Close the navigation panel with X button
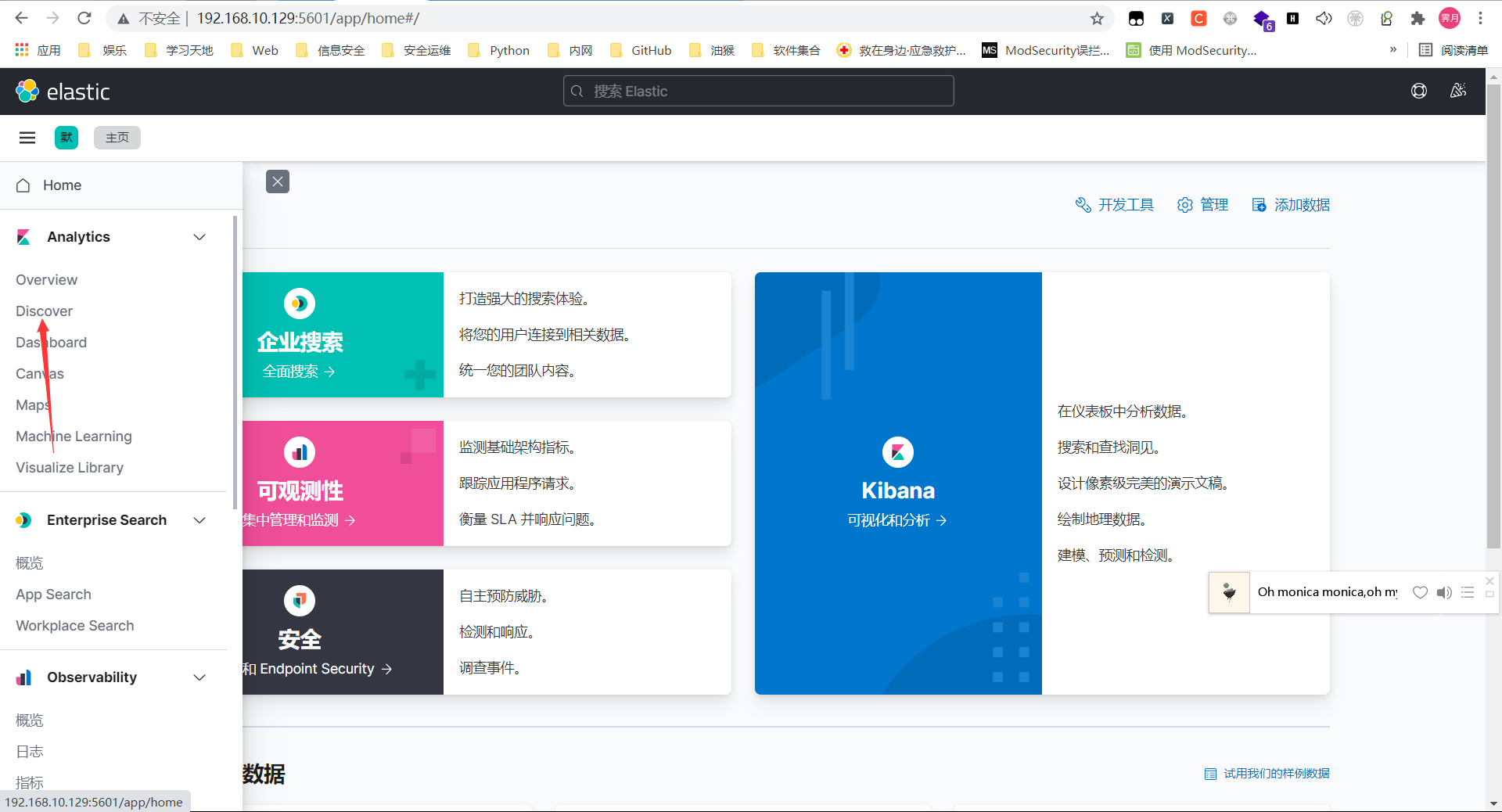 [x=278, y=181]
